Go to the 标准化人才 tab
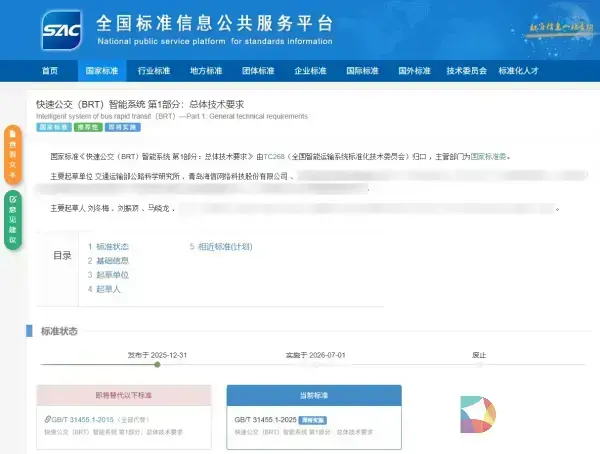Viewport: 600px width, 454px height. click(518, 71)
